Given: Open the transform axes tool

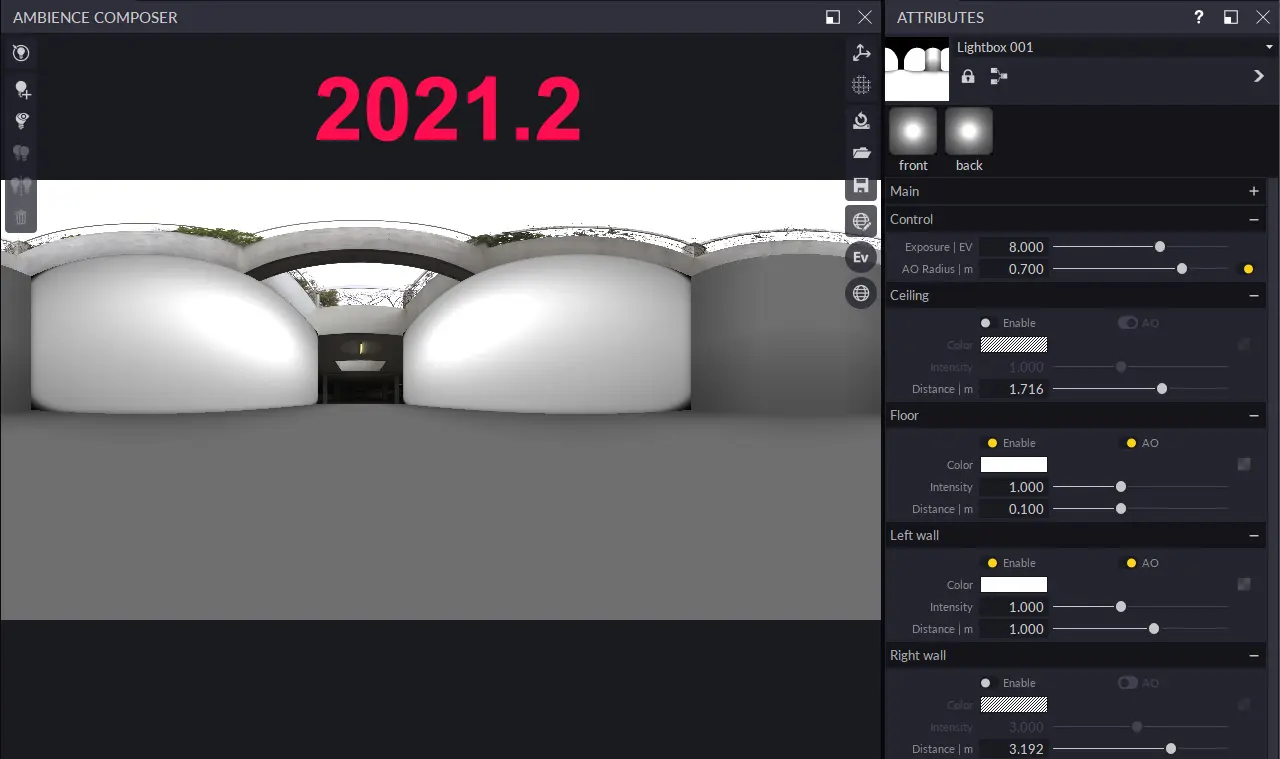Looking at the screenshot, I should point(861,52).
